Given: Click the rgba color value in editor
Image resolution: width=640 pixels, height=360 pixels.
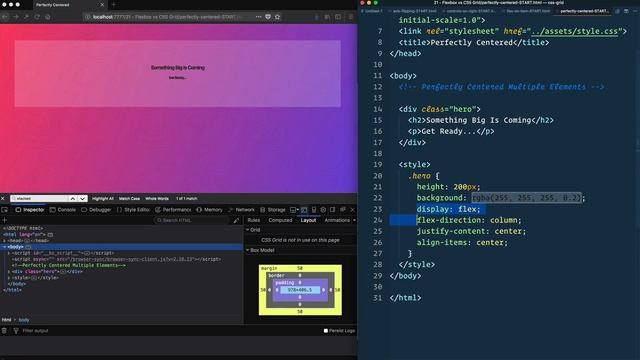Looking at the screenshot, I should coord(527,198).
